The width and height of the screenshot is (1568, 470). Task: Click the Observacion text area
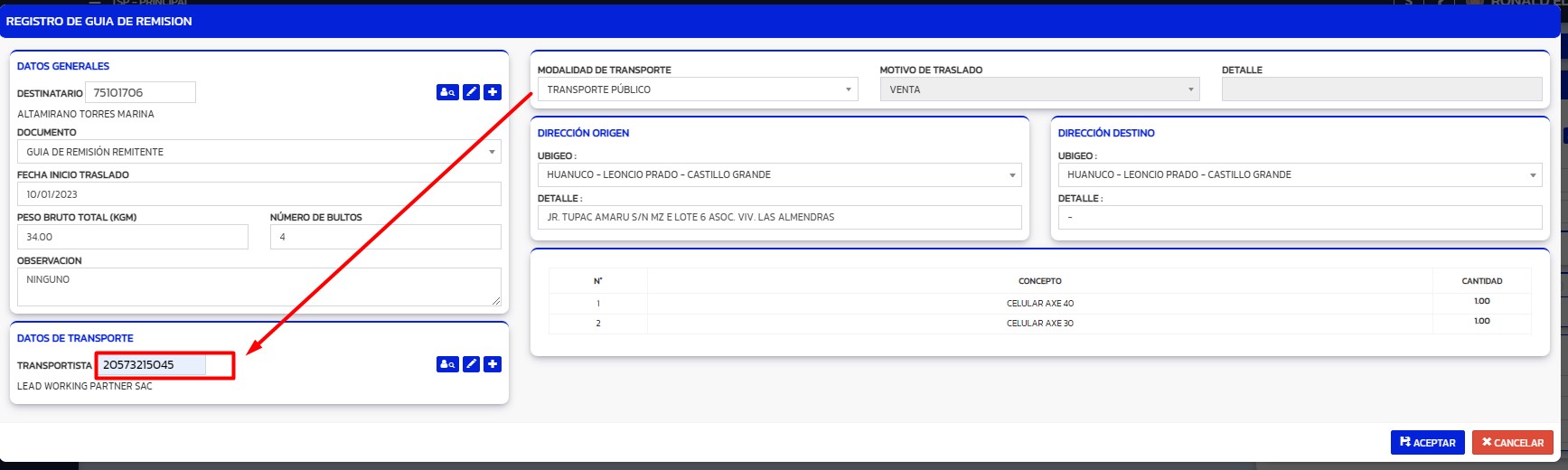click(258, 287)
